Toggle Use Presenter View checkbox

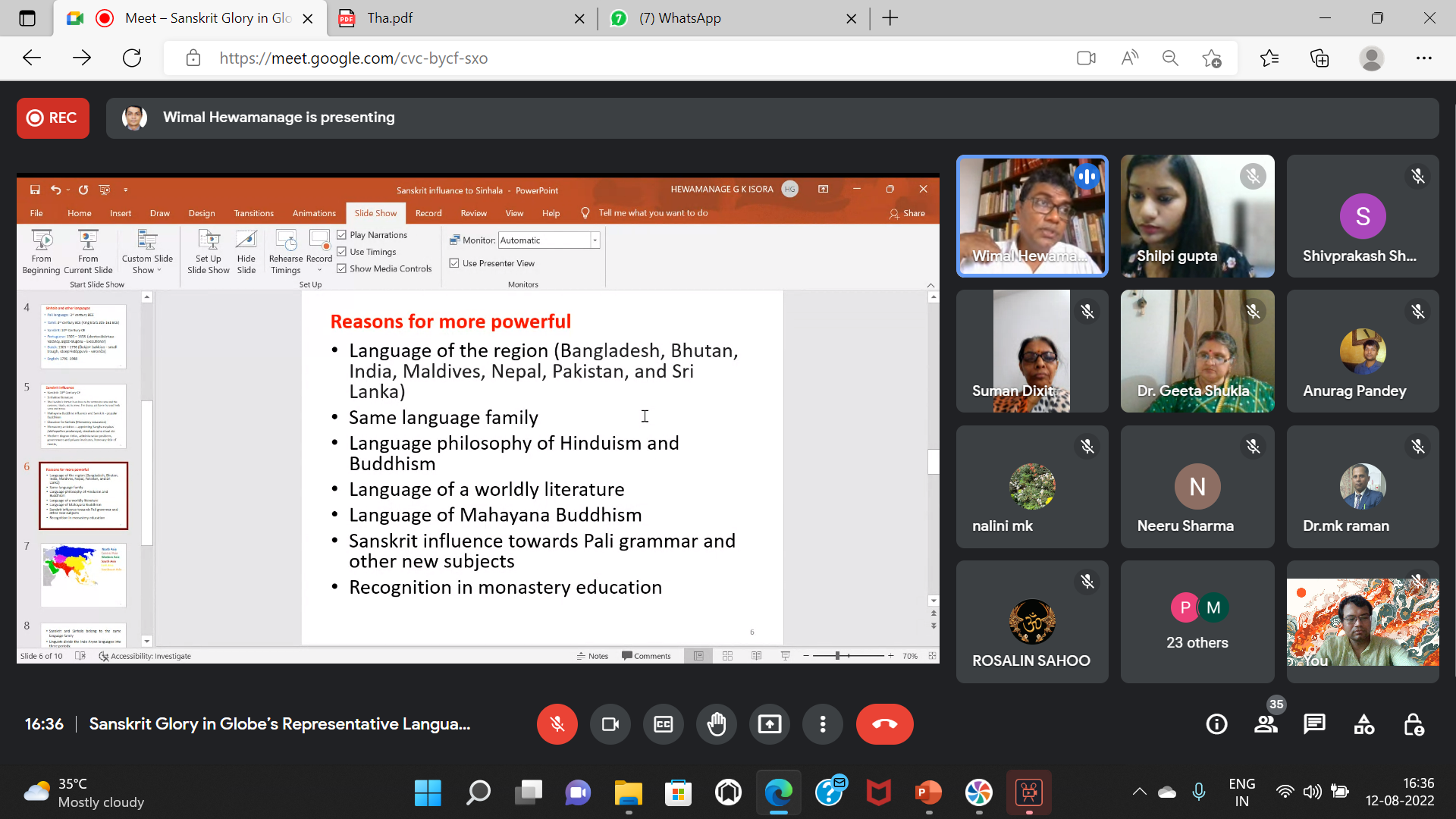click(454, 263)
